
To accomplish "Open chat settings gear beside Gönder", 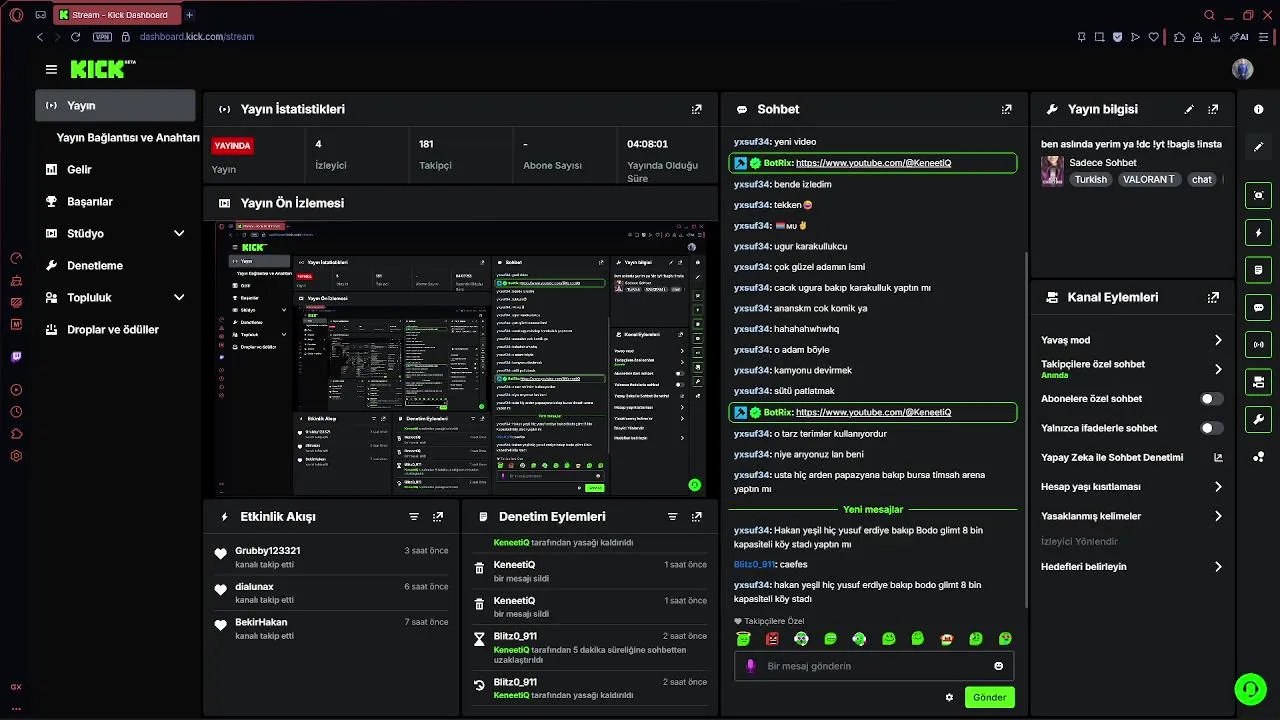I will 949,697.
